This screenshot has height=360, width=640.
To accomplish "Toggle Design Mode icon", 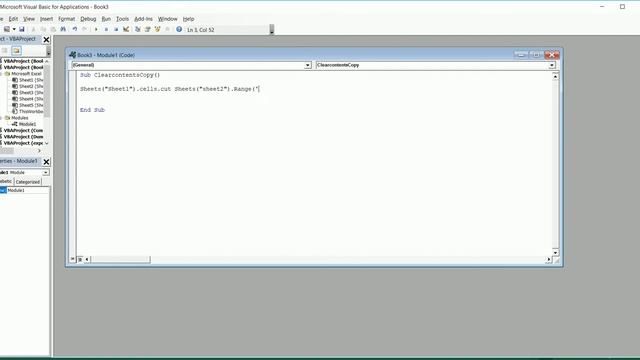I will (126, 29).
